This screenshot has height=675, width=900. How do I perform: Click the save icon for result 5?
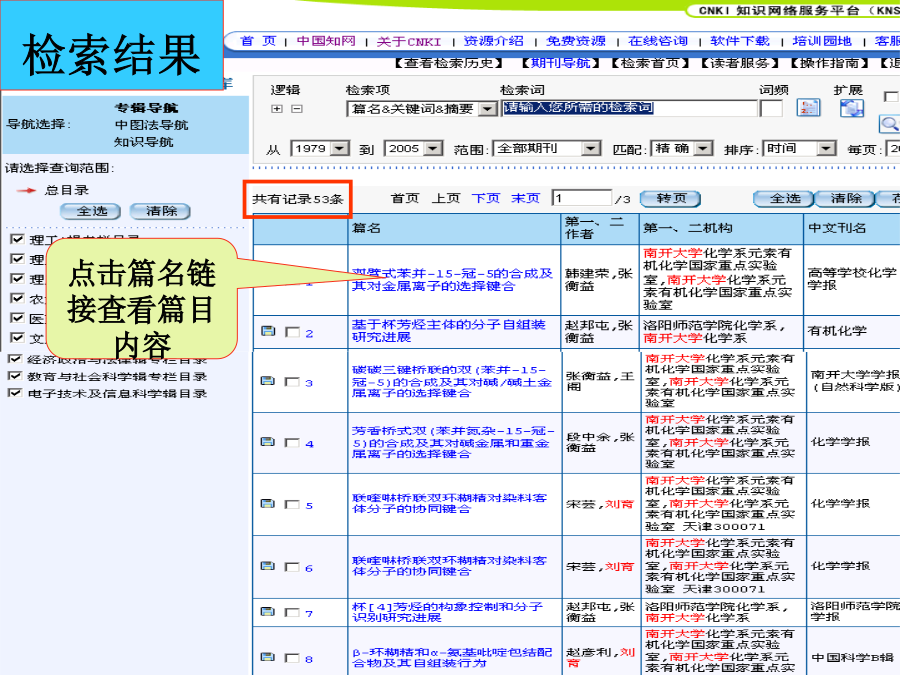point(268,504)
